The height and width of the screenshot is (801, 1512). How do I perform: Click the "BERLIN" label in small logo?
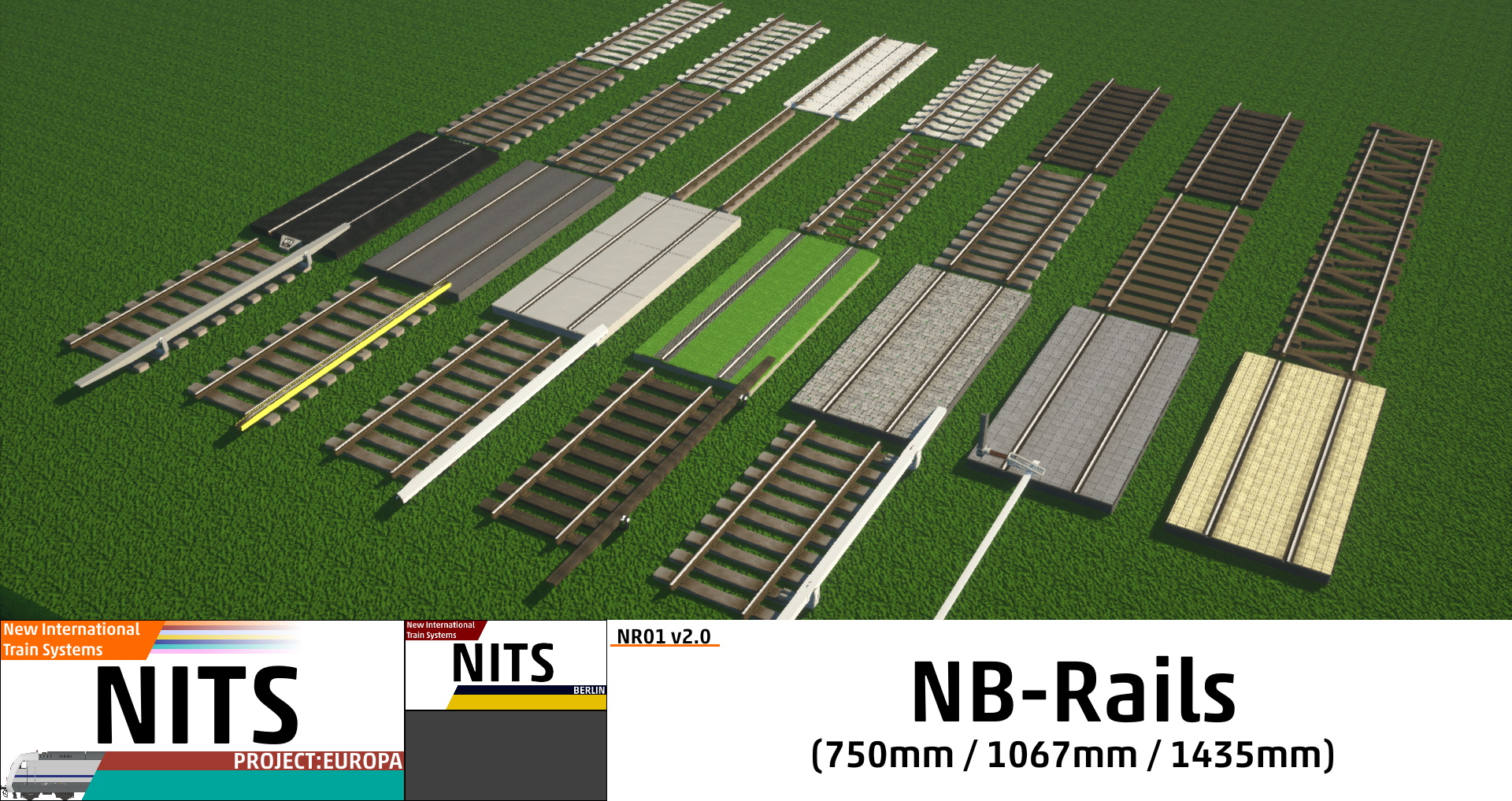click(x=589, y=690)
